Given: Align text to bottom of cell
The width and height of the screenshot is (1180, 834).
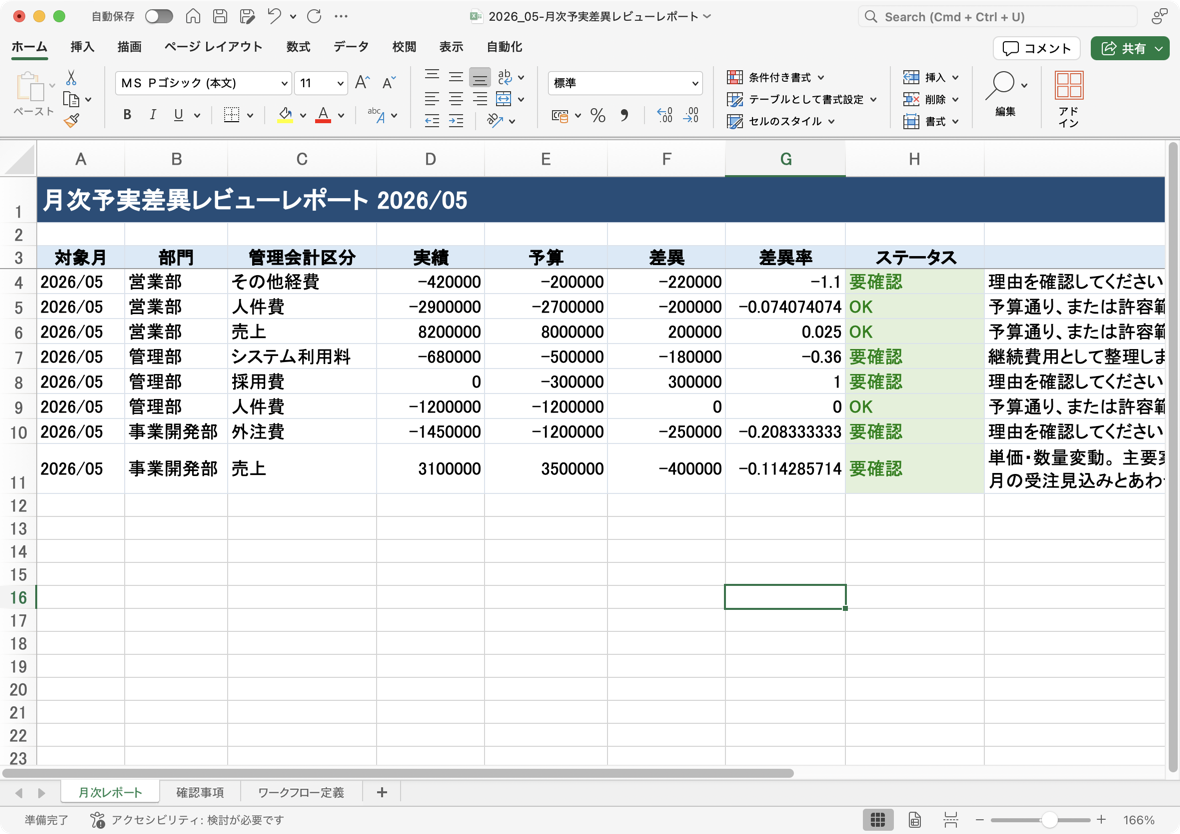Looking at the screenshot, I should point(480,76).
